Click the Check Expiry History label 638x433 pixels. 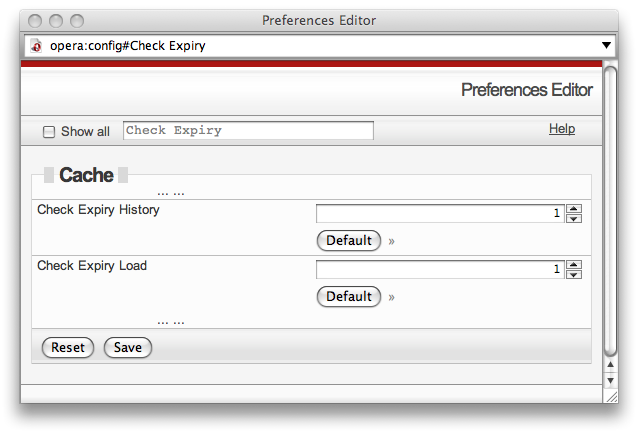[98, 210]
